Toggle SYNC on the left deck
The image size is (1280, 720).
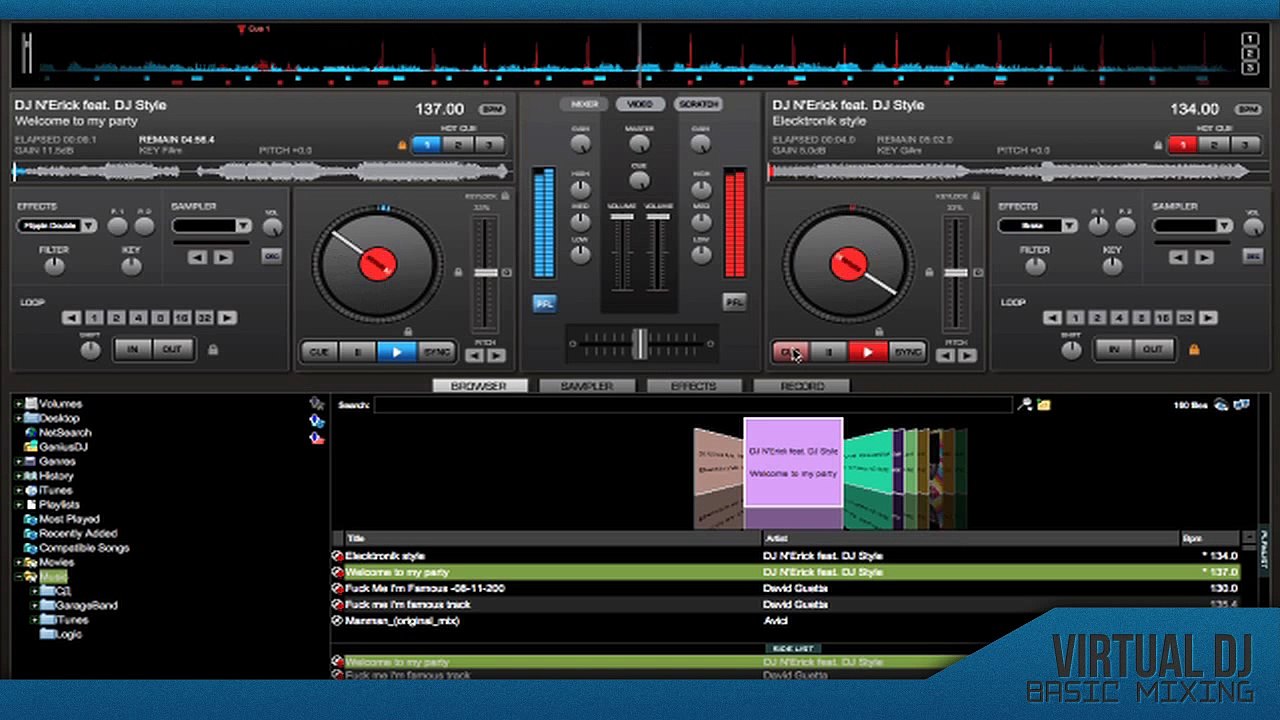(x=437, y=352)
